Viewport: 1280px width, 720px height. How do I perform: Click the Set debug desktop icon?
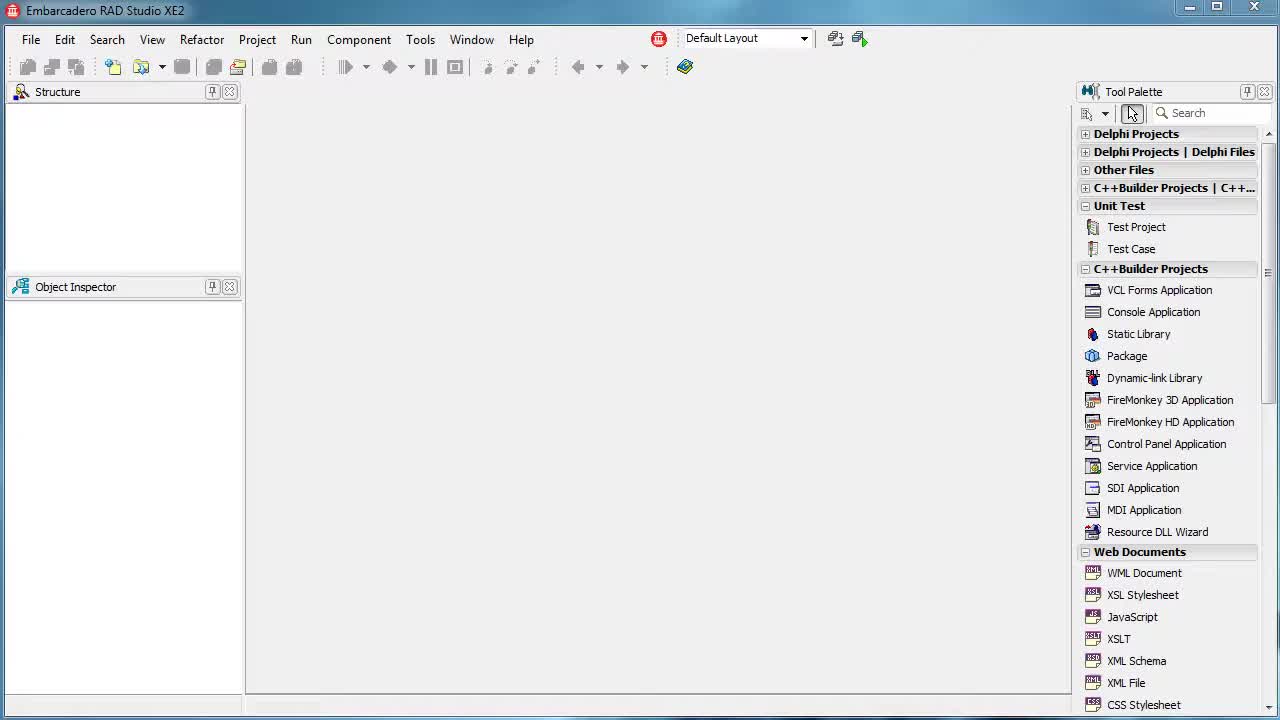[x=860, y=39]
